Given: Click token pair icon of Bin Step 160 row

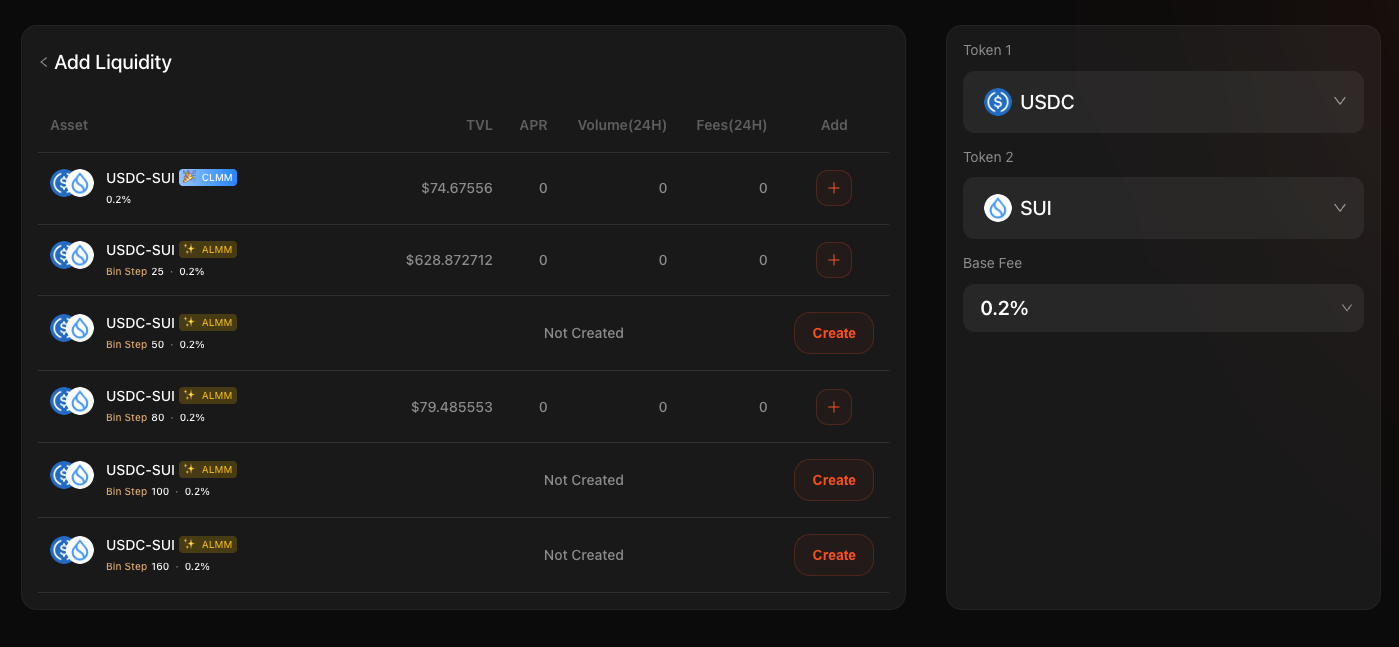Looking at the screenshot, I should tap(72, 550).
